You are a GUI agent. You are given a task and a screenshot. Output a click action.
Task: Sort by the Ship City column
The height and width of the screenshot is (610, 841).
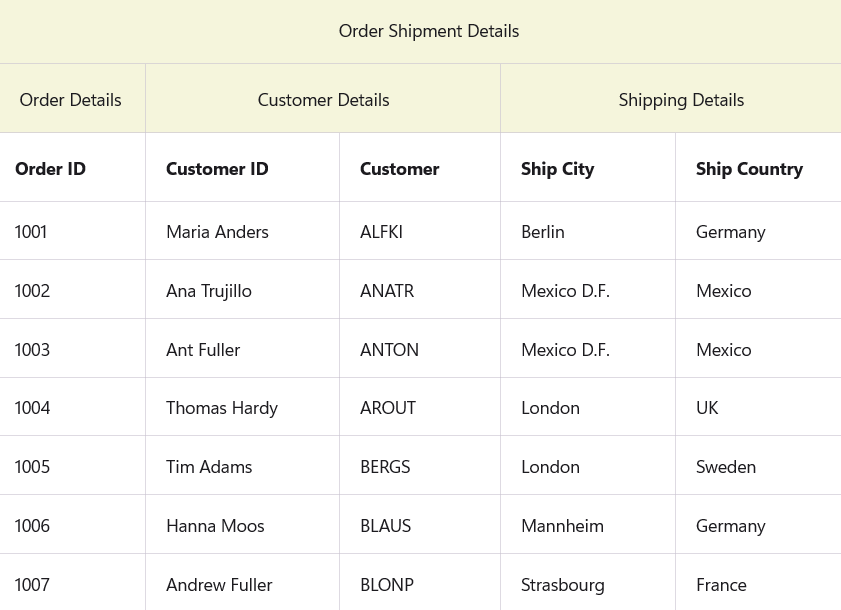coord(558,169)
